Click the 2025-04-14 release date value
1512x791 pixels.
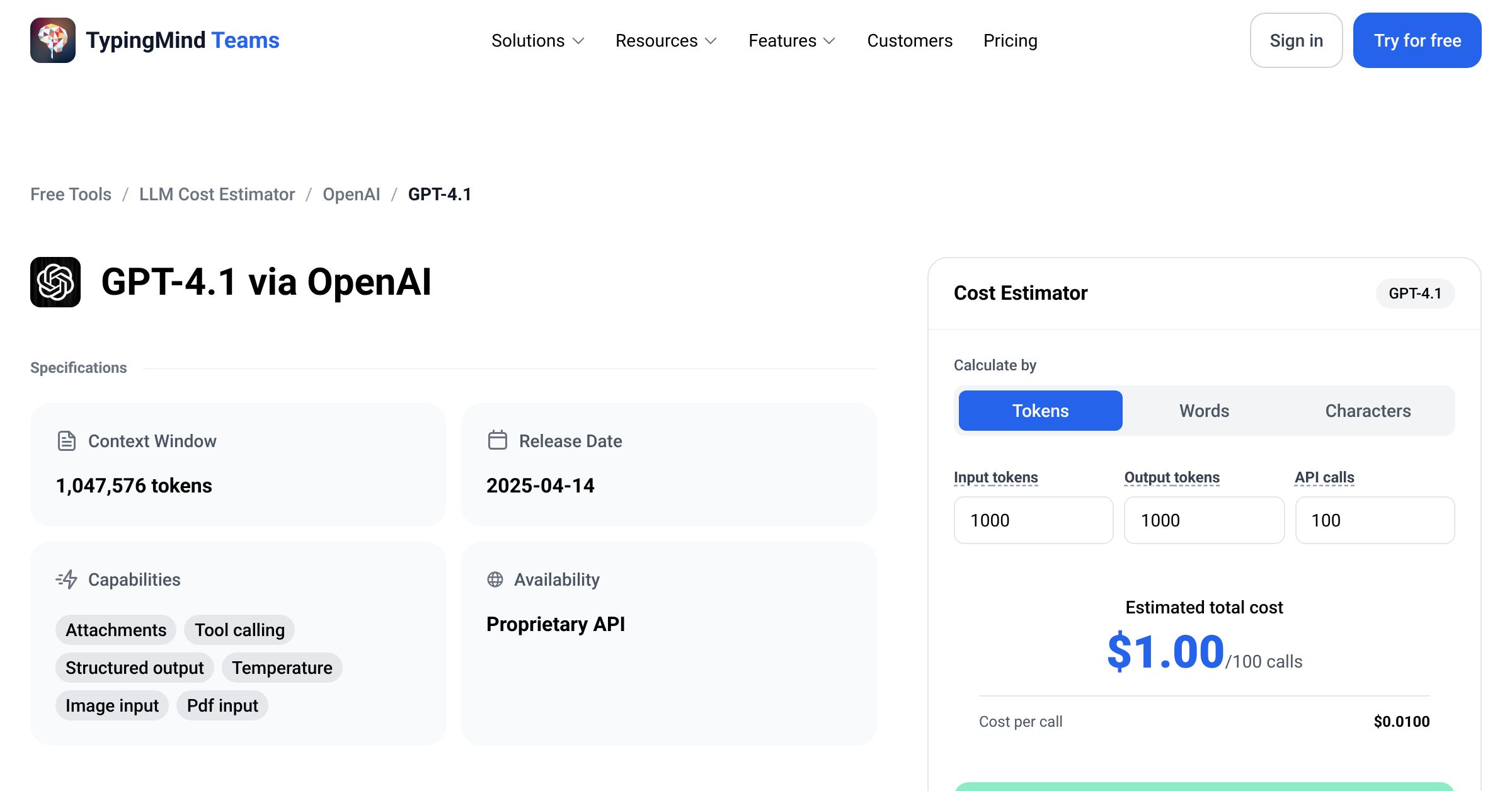[541, 486]
